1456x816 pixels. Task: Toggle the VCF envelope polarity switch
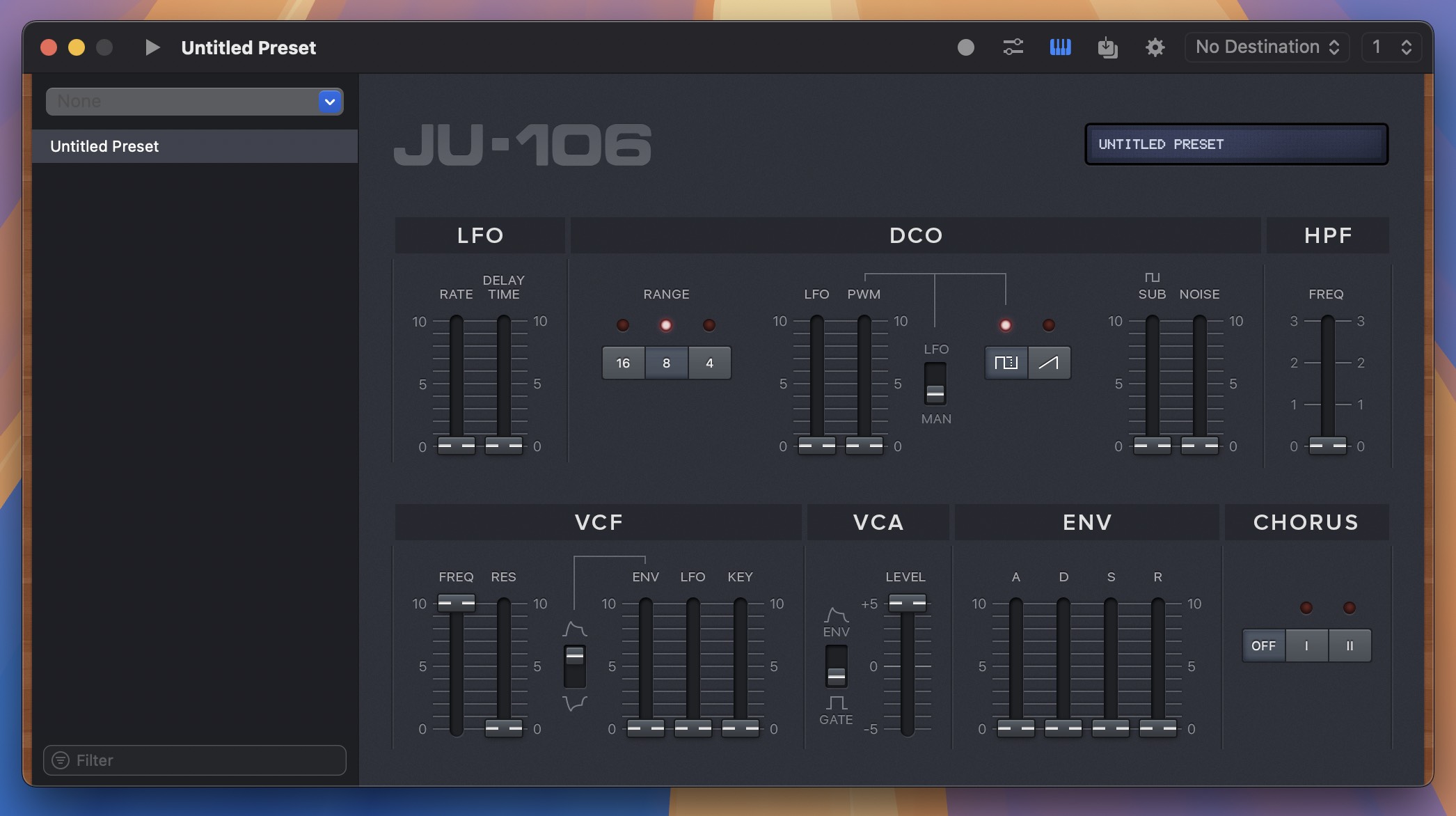574,666
